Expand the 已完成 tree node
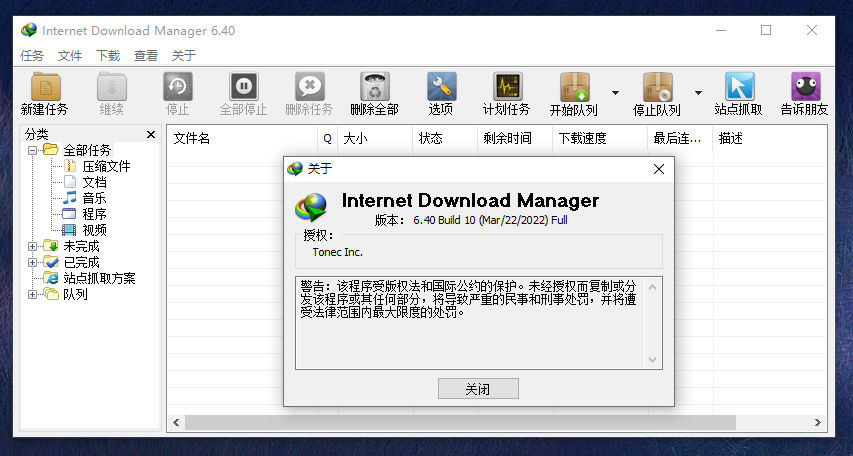 [x=33, y=262]
